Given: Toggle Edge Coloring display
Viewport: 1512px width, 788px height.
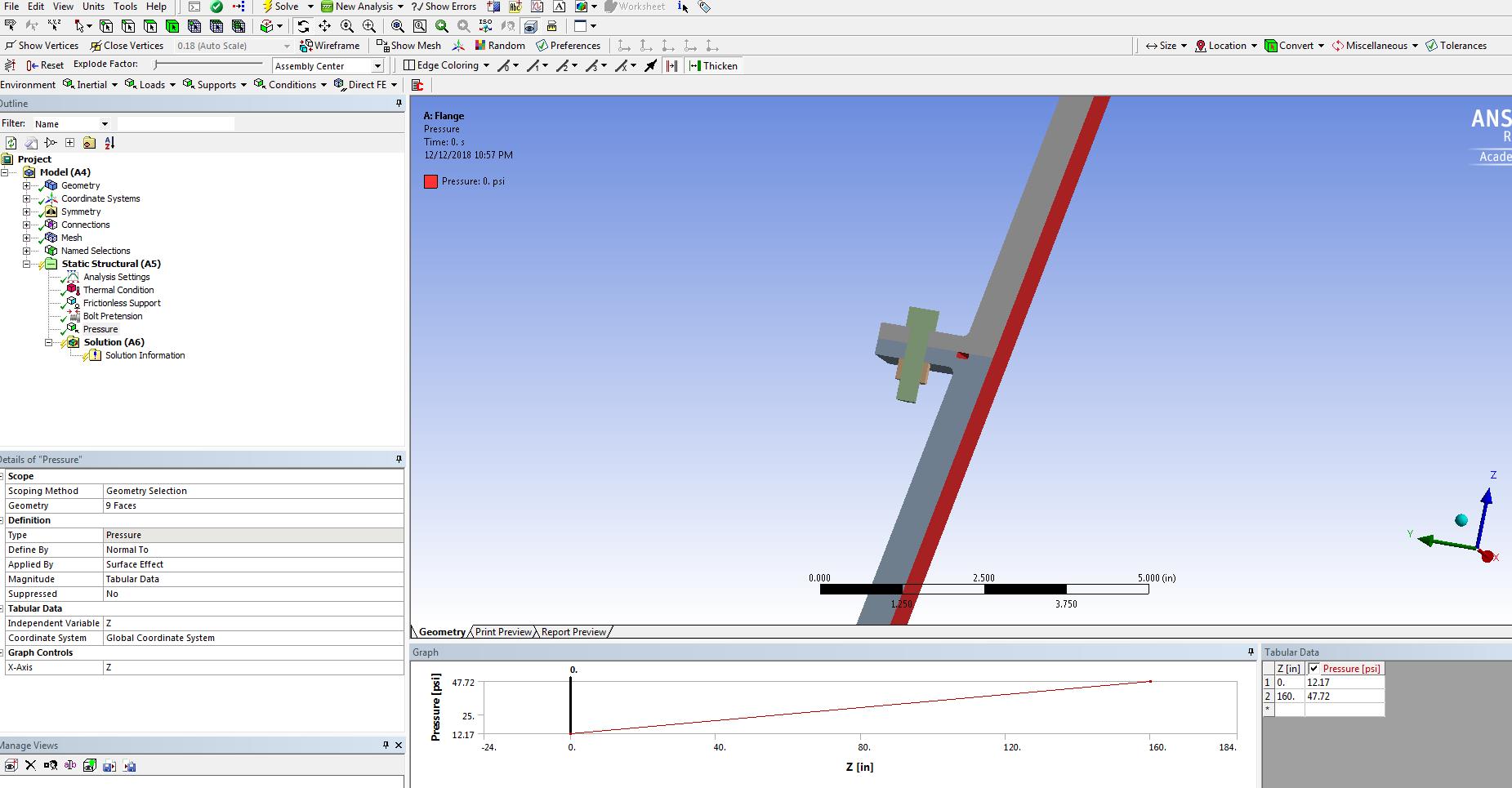Looking at the screenshot, I should pos(444,65).
